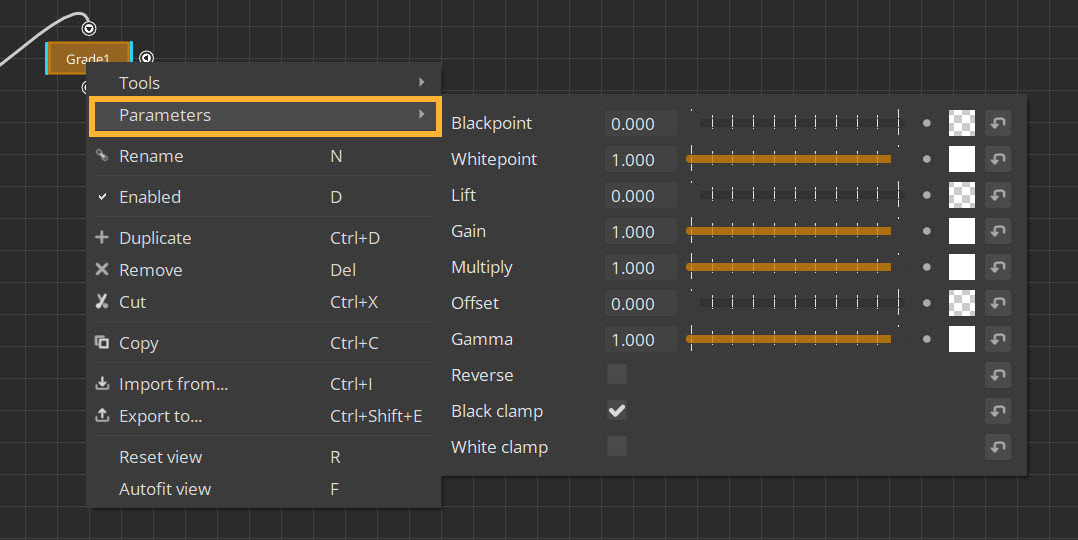Reset the Lift value using its revert icon
Screen dimensions: 1078x540
click(x=997, y=195)
